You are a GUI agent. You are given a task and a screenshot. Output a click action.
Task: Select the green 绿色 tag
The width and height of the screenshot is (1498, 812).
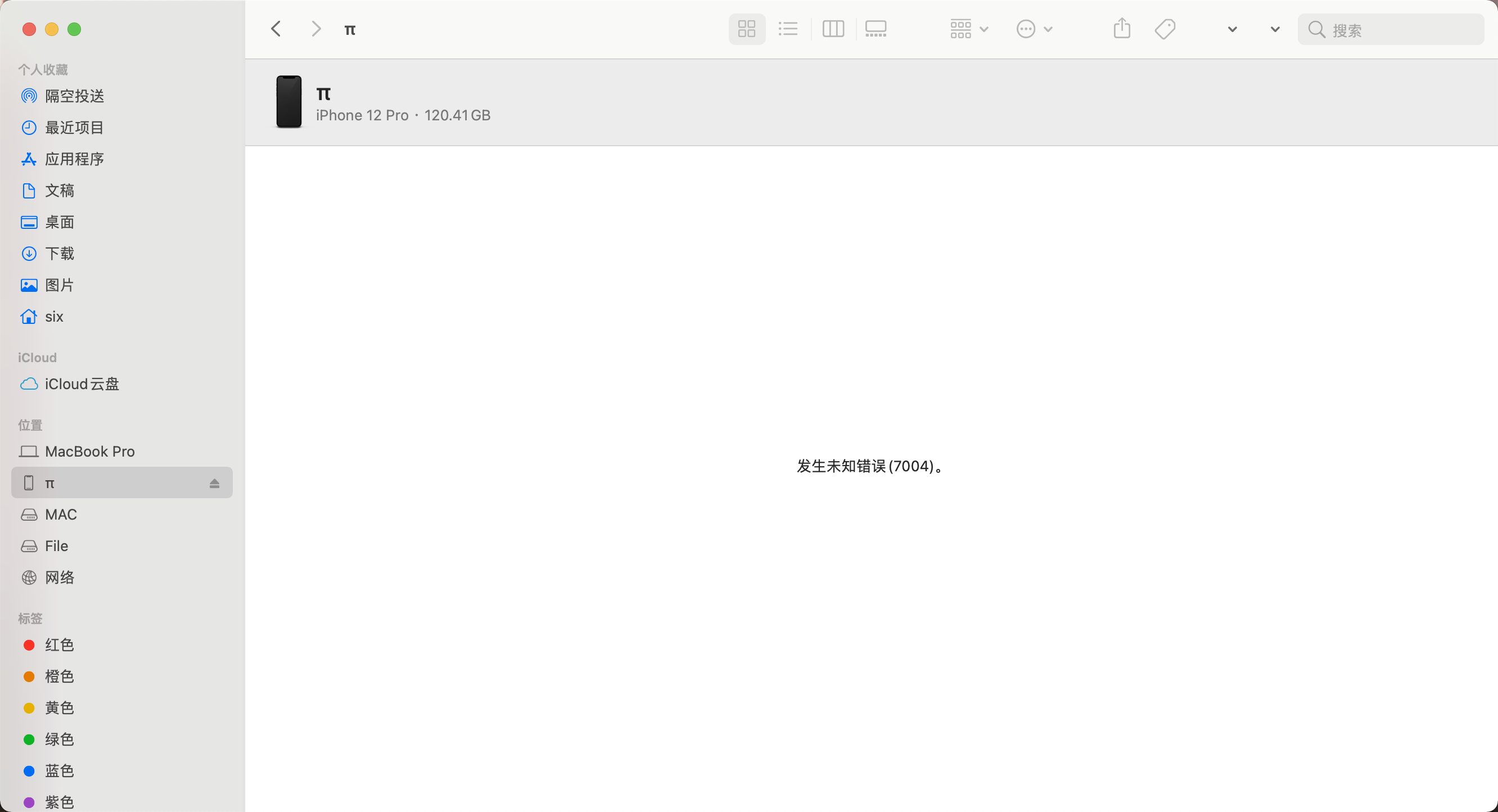(59, 739)
